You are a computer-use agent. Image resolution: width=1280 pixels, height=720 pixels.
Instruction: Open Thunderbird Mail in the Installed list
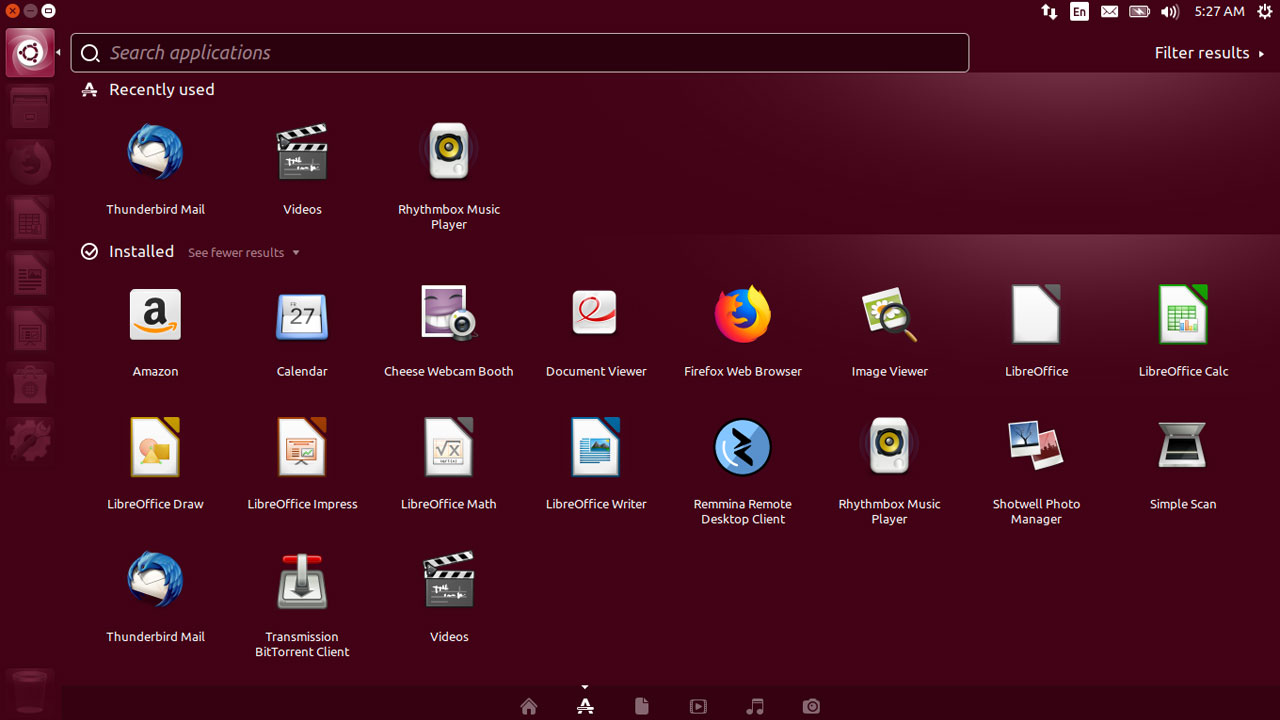point(155,580)
